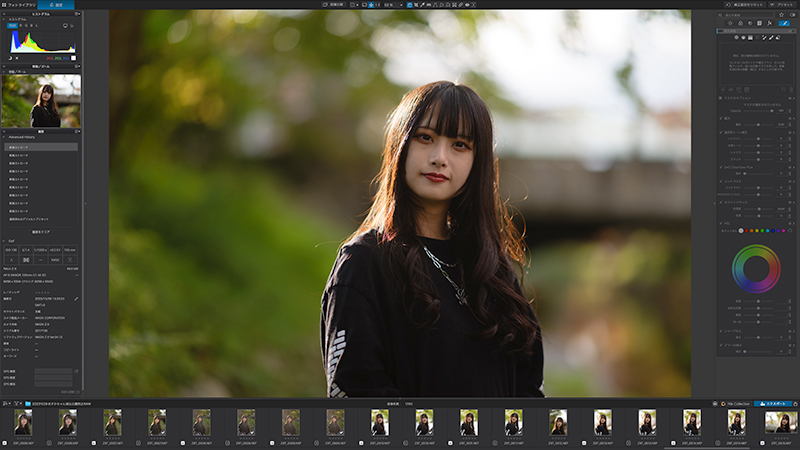Viewport: 800px width, 450px height.
Task: Switch to the PhotoLibrary tab
Action: tap(18, 5)
